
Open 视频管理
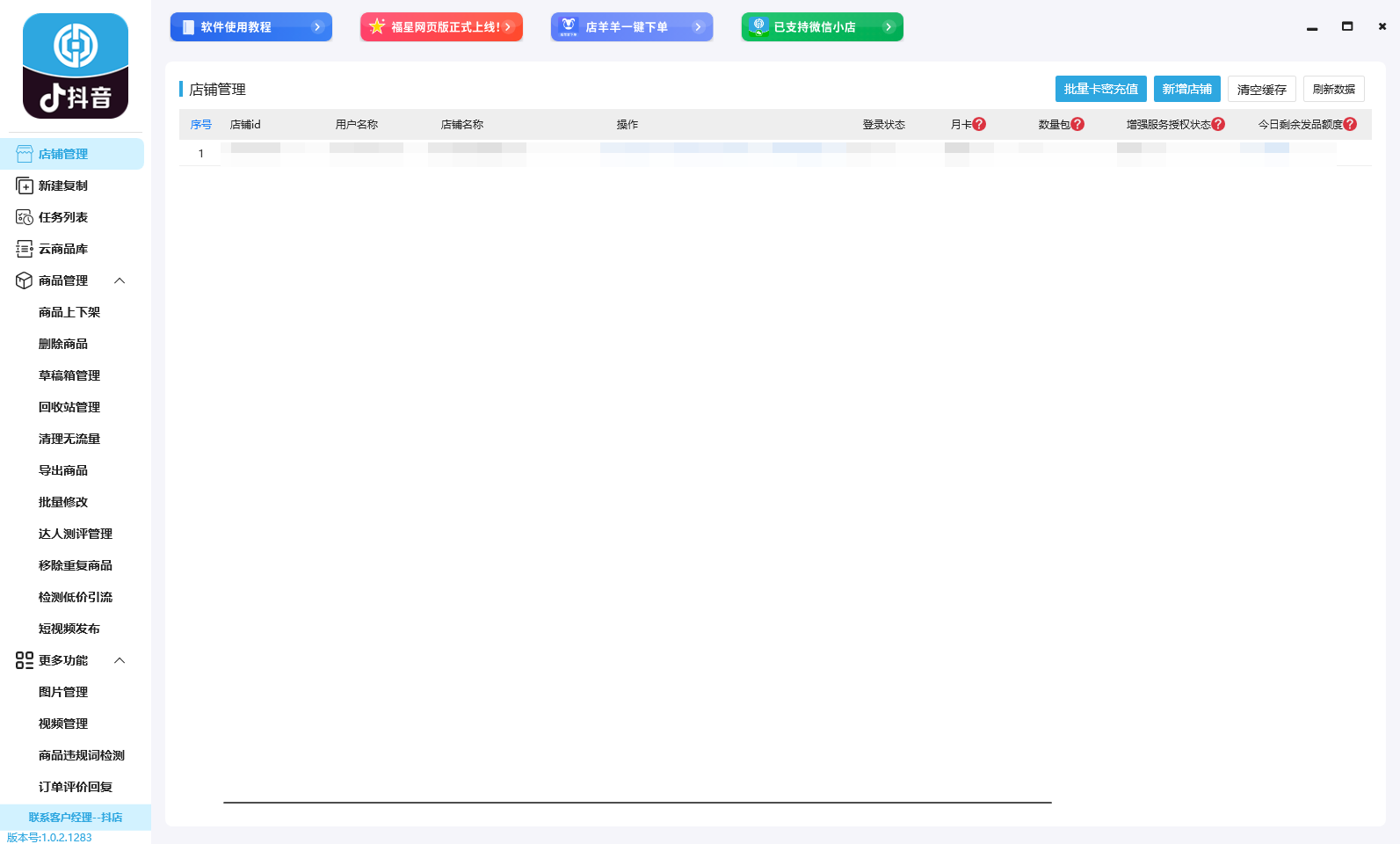[x=63, y=724]
